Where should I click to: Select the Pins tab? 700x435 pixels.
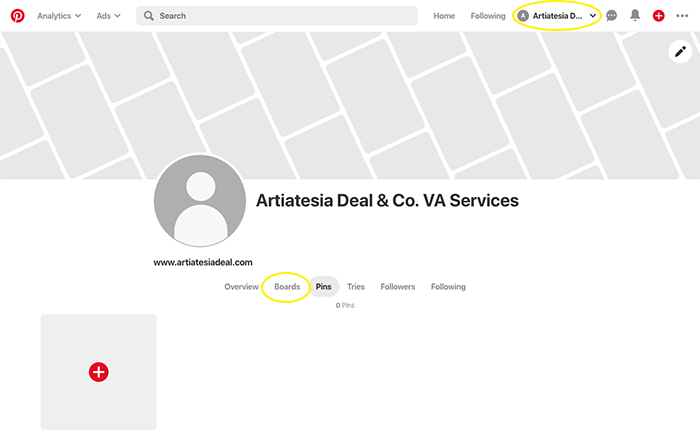324,287
